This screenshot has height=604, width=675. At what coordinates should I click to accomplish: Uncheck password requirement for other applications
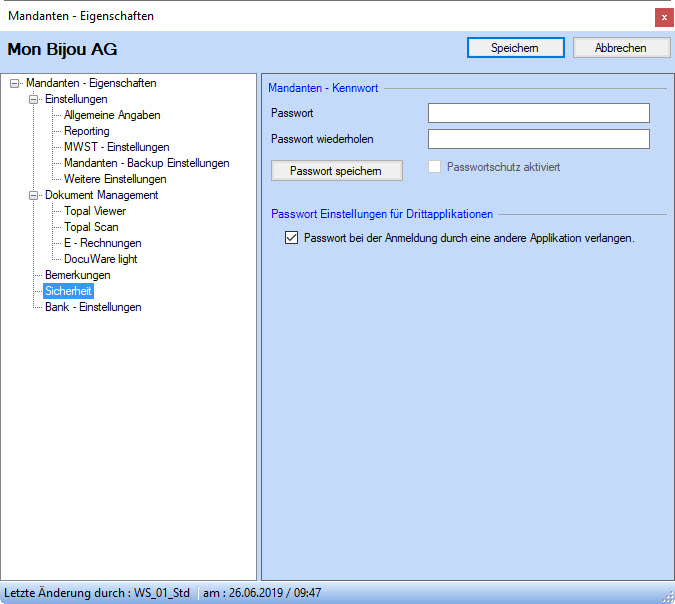pos(292,239)
